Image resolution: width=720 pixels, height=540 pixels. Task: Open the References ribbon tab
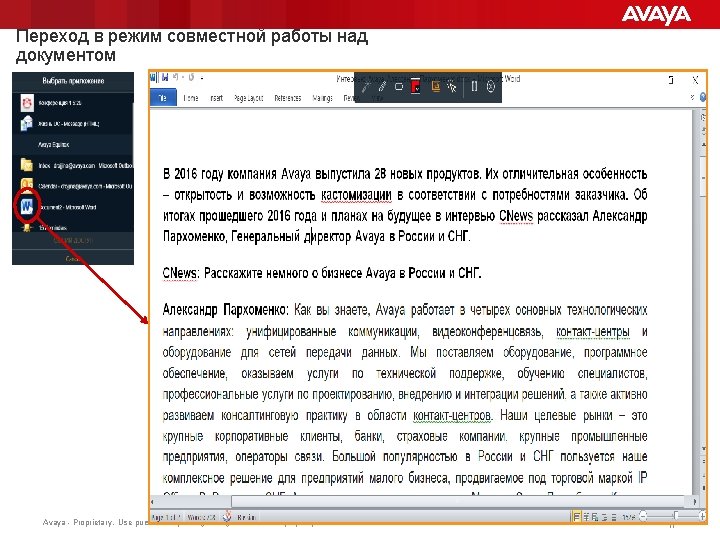click(x=287, y=98)
